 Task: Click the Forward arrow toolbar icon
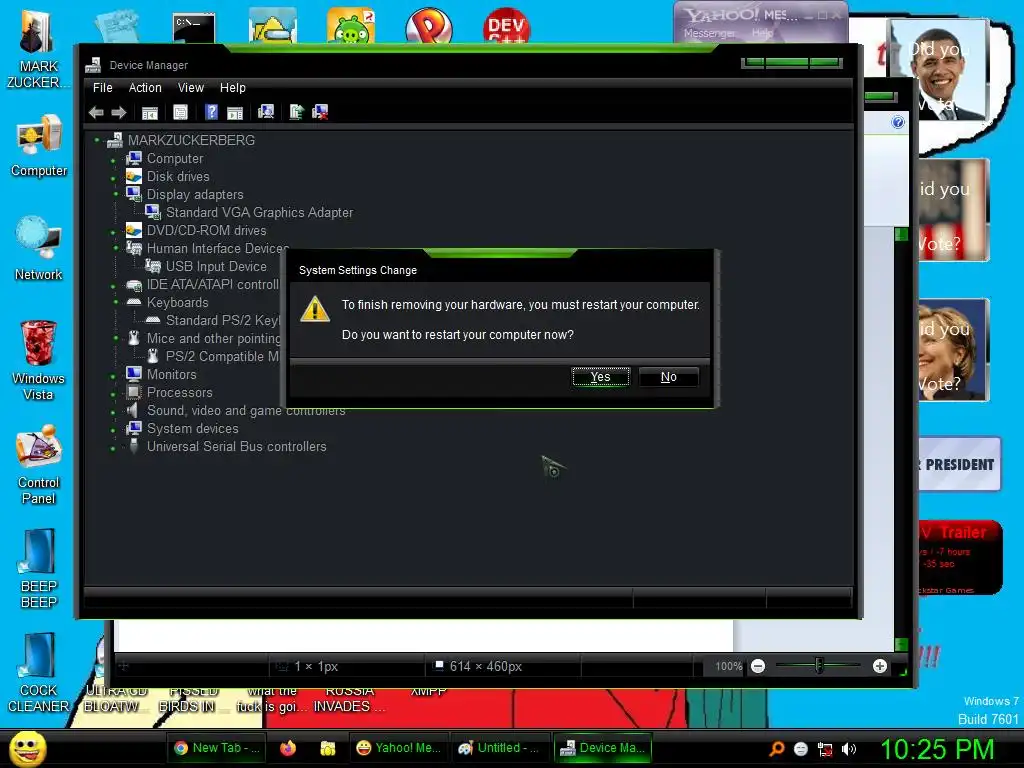118,112
